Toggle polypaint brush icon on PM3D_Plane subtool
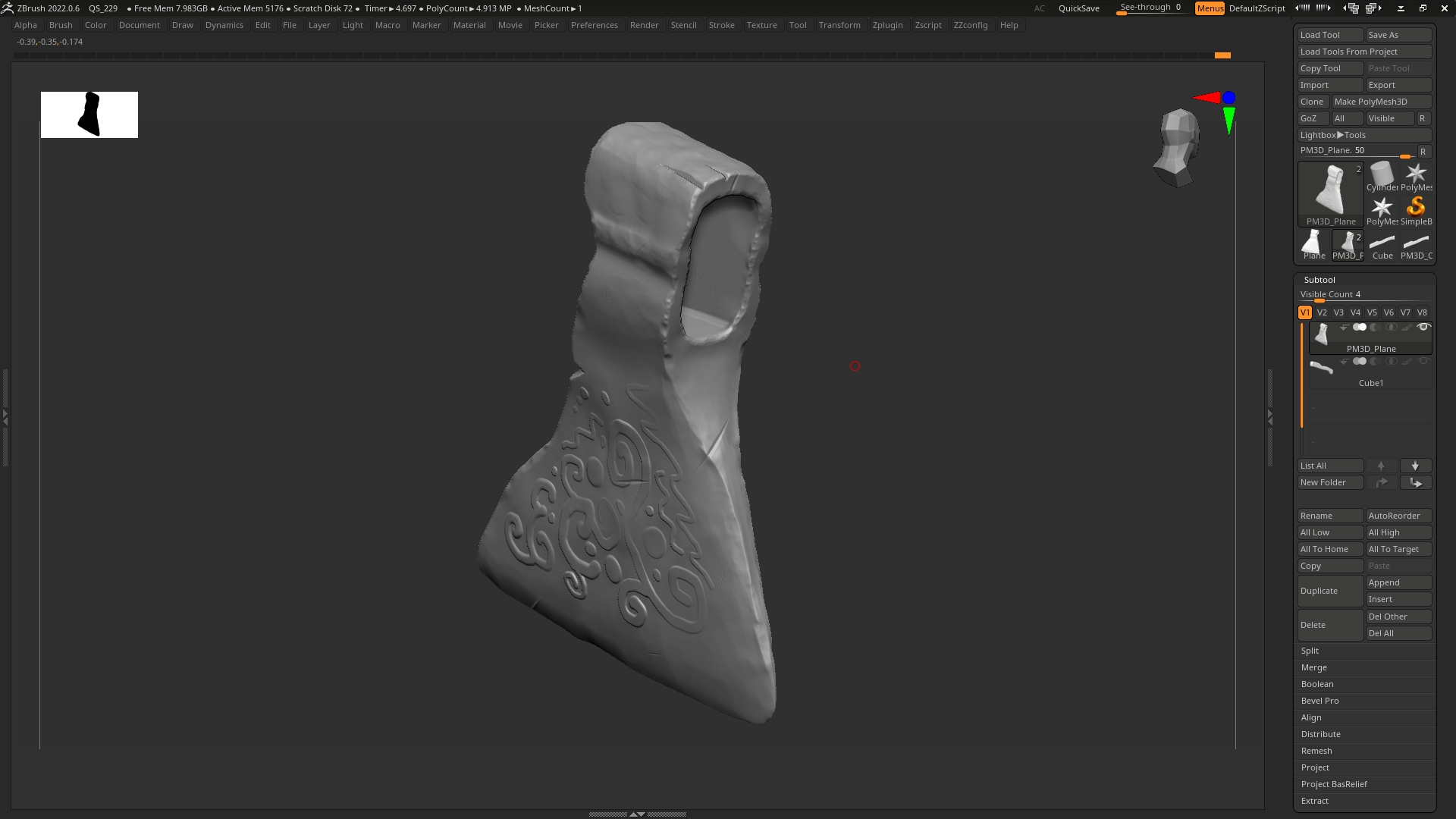The width and height of the screenshot is (1456, 819). [x=1407, y=328]
